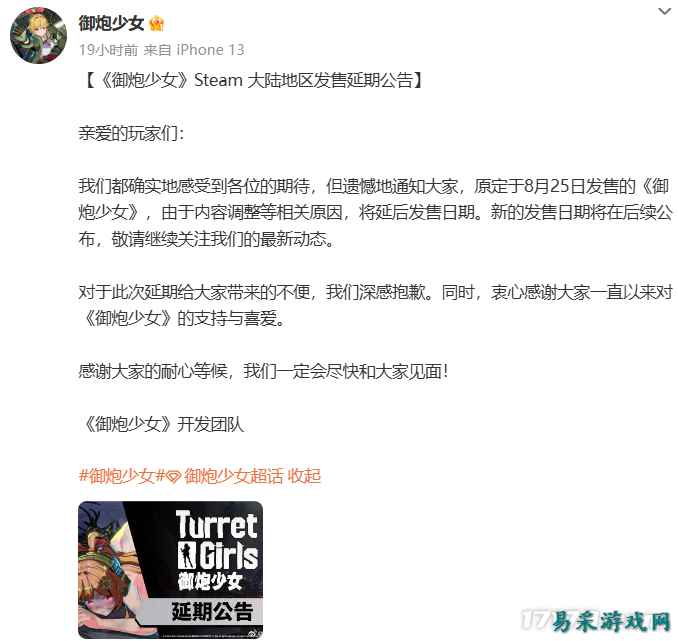Open the 御炮少女 round avatar picture
The width and height of the screenshot is (678, 641).
[x=38, y=35]
